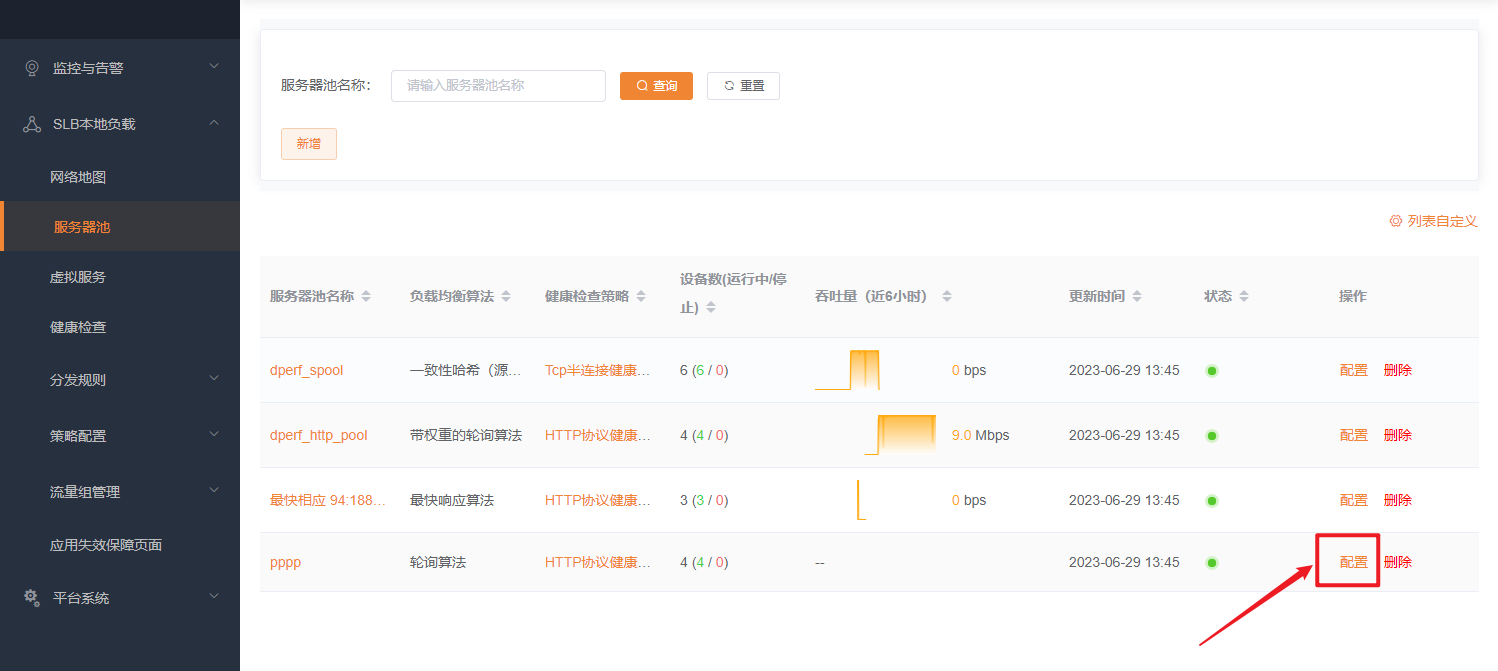Sort by 服务器池名称 column sort icon
The image size is (1498, 671).
pyautogui.click(x=366, y=297)
